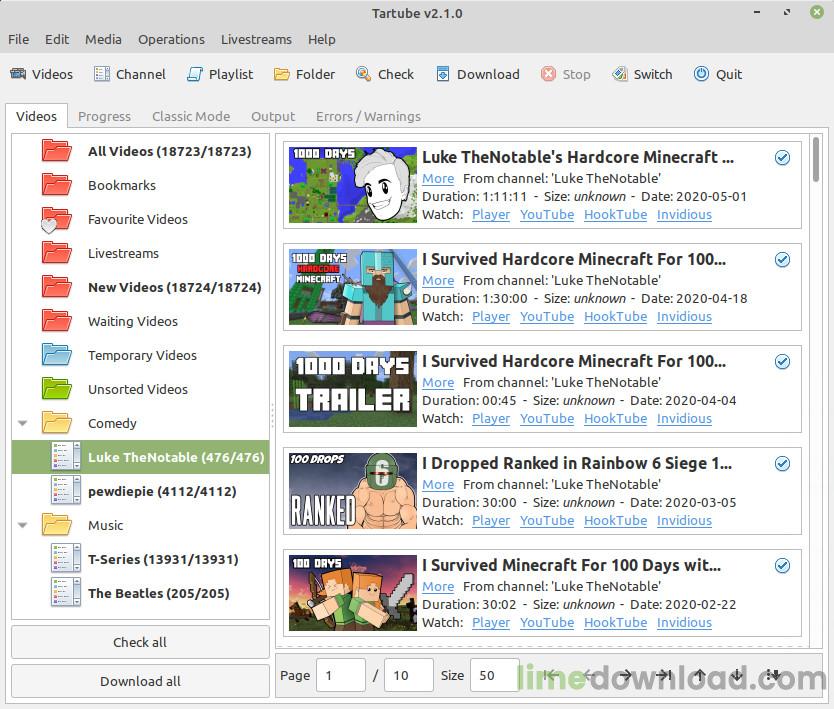834x709 pixels.
Task: Click the current Page number field
Action: 340,675
